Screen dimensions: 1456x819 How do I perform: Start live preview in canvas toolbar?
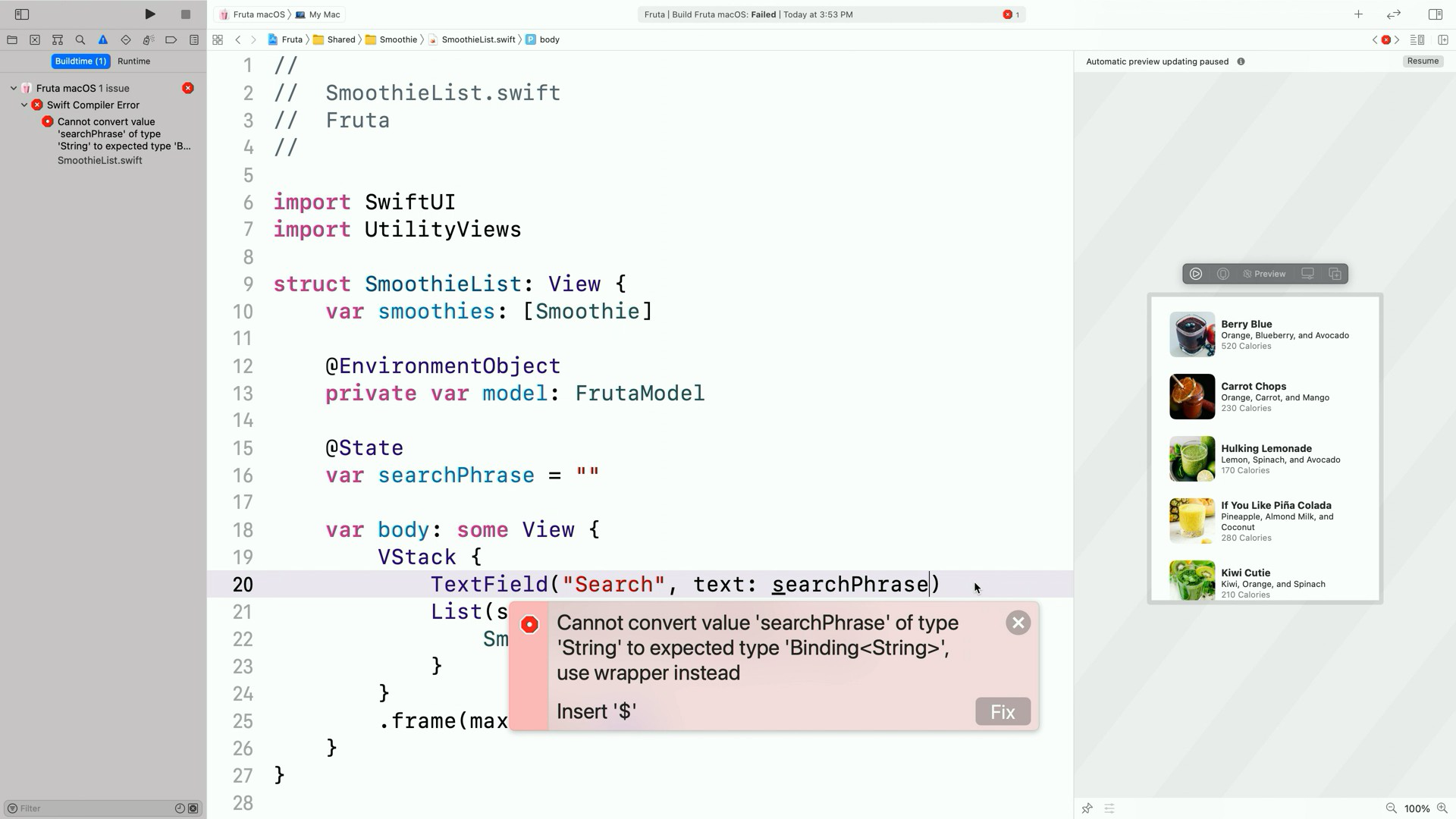[1196, 274]
